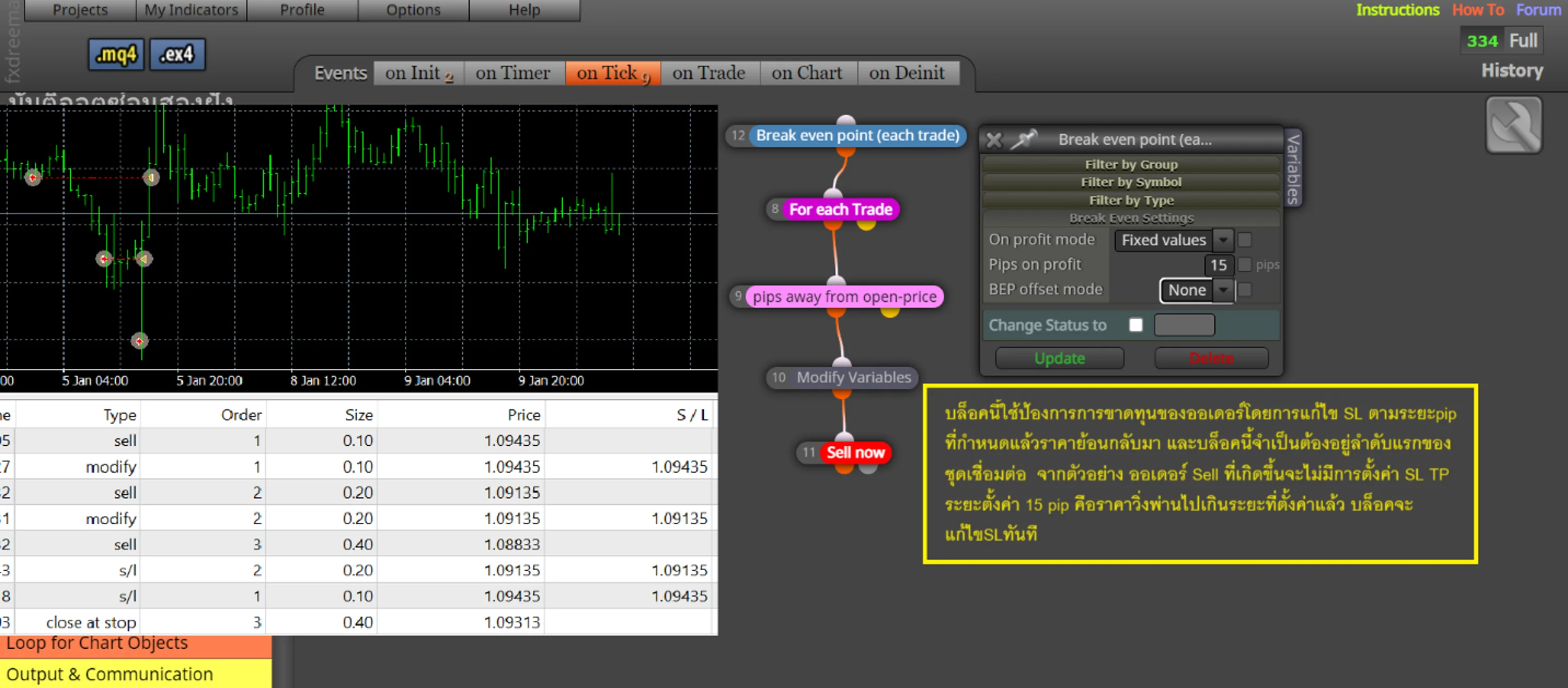Toggle checkbox beside Pips on profit value
This screenshot has width=1568, height=688.
coord(1245,265)
